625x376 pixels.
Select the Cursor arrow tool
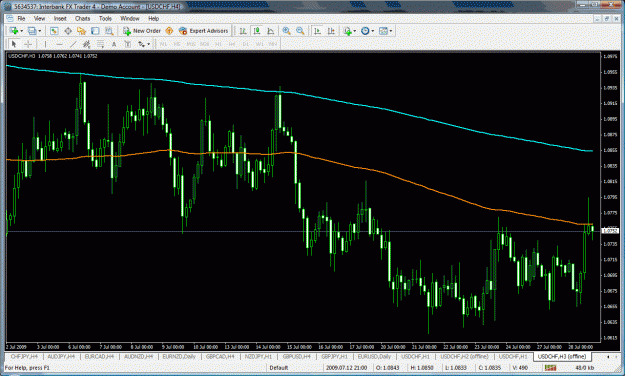tap(14, 44)
